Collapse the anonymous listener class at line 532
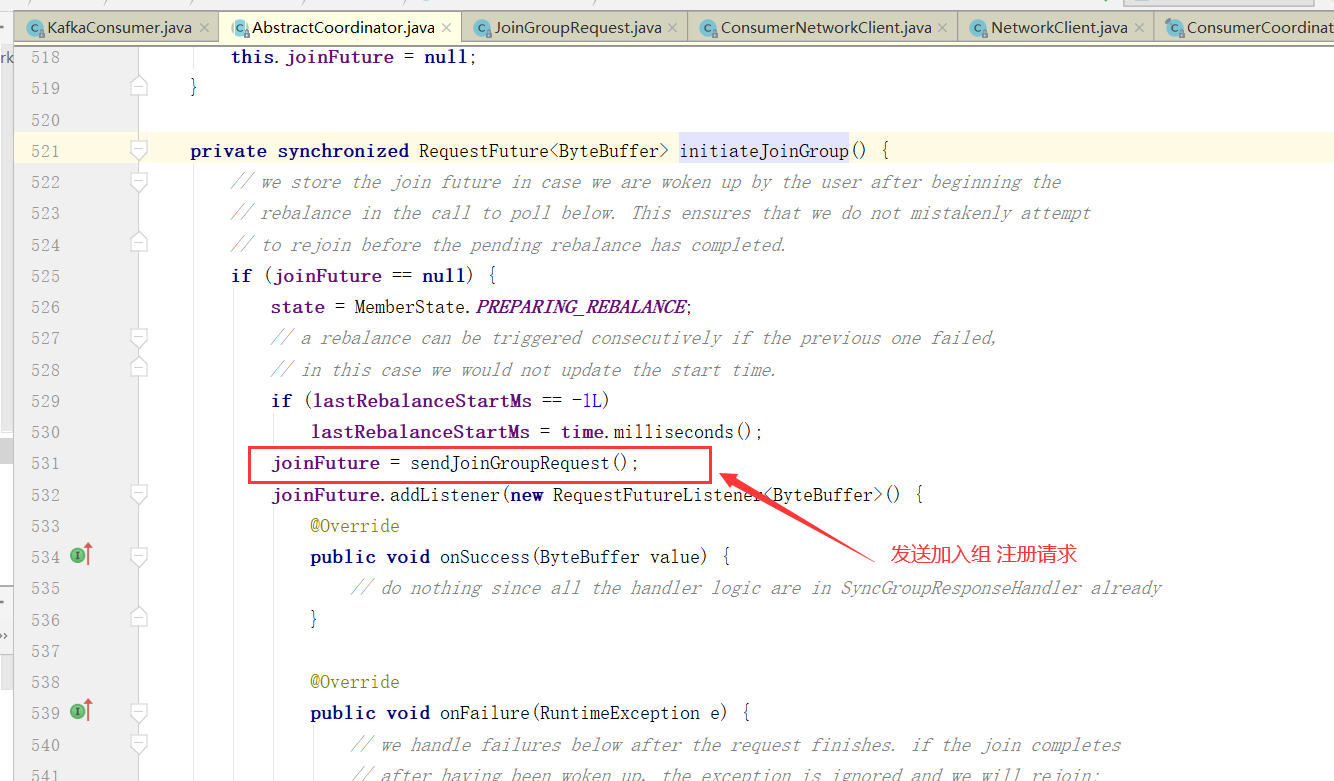Viewport: 1334px width, 781px height. coord(139,494)
